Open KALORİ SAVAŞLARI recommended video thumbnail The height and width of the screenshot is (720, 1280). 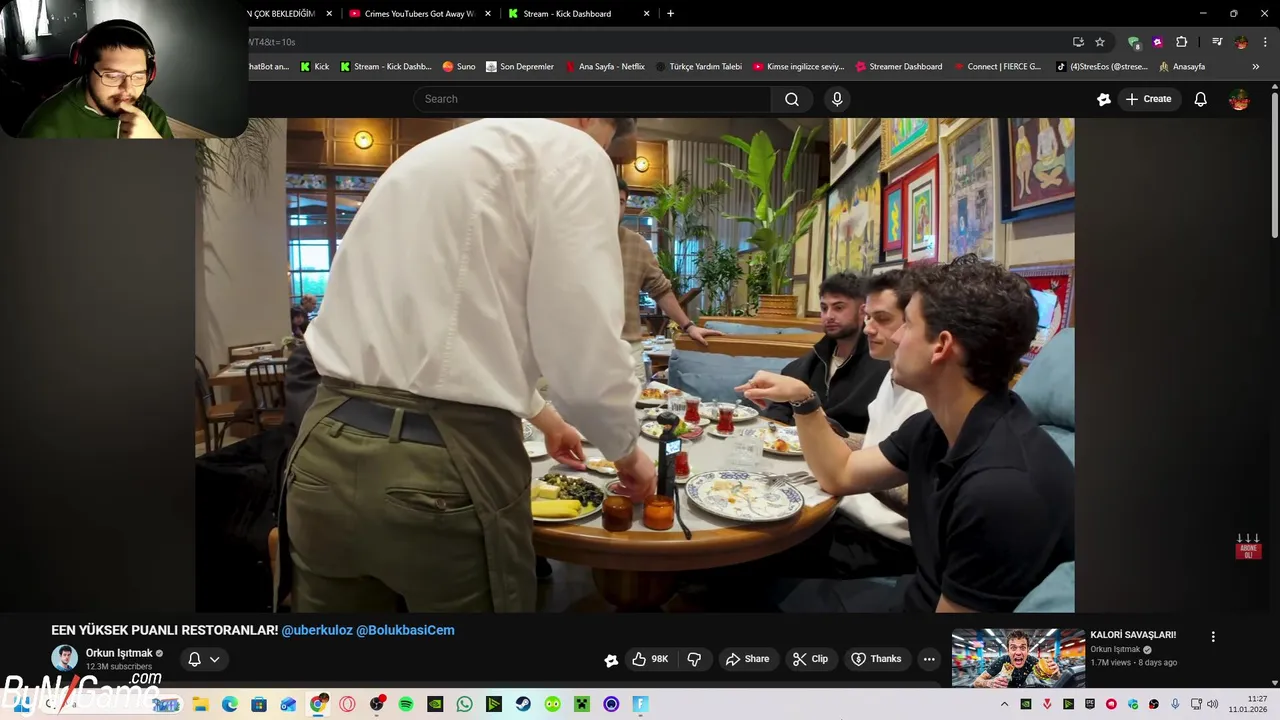coord(1018,658)
